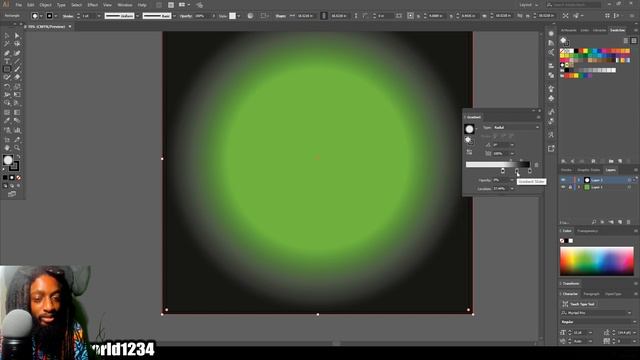The height and width of the screenshot is (360, 640).
Task: Swap fill and stroke arrows
Action: (18, 157)
